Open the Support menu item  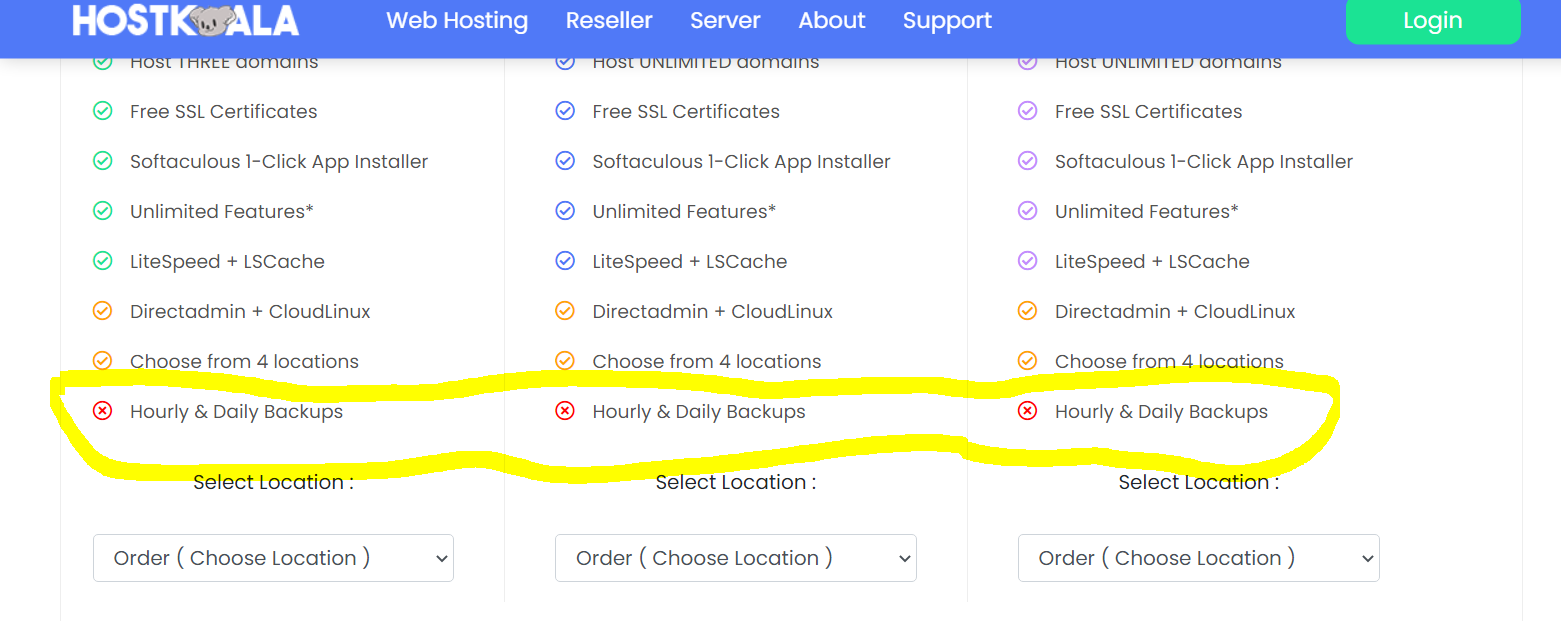(x=947, y=20)
